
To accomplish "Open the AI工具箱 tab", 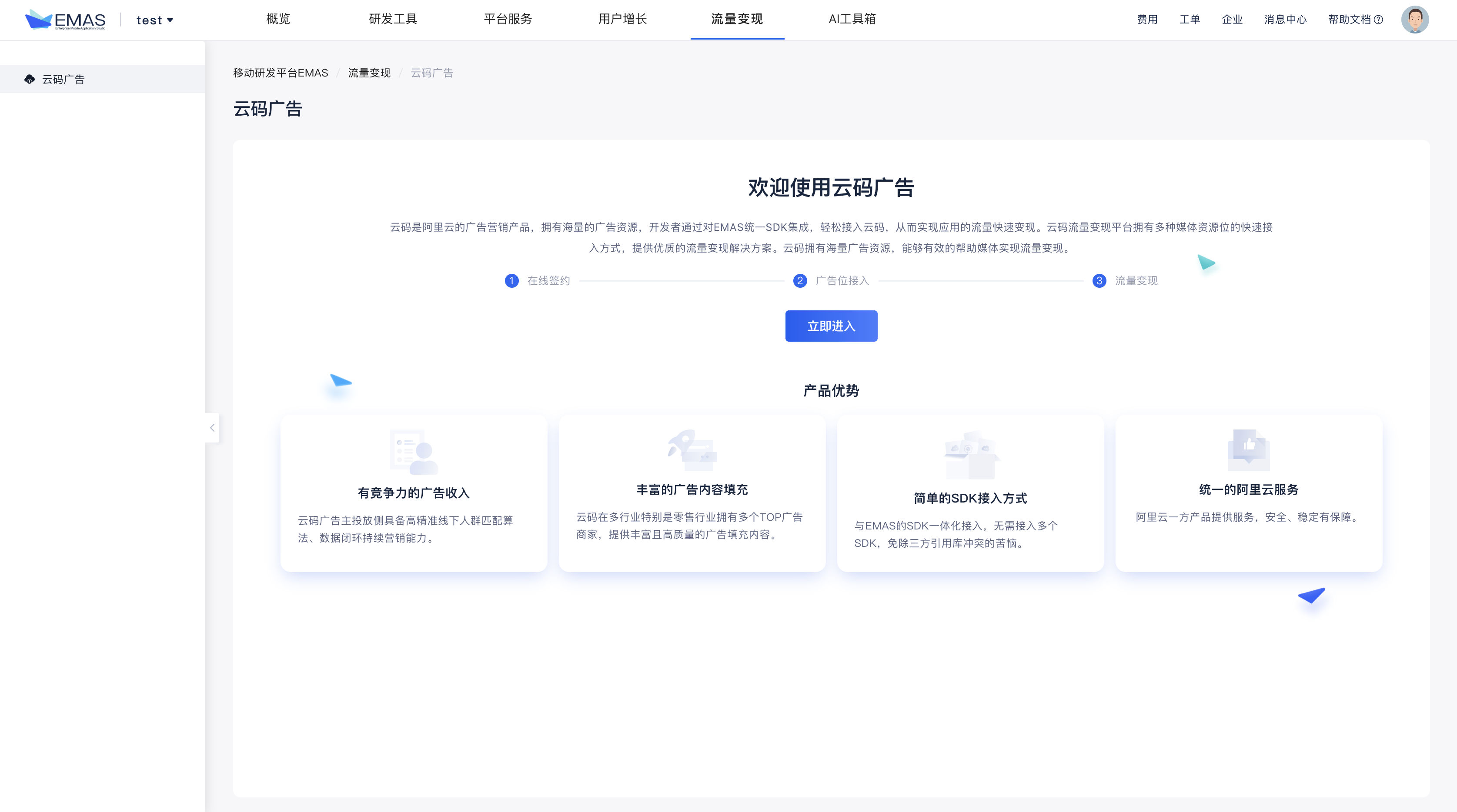I will pyautogui.click(x=852, y=19).
